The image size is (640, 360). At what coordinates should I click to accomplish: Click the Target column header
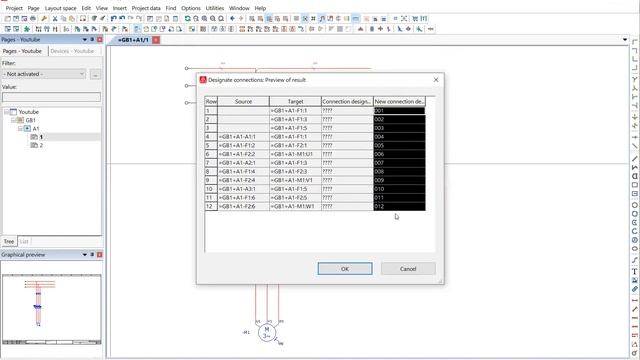(295, 101)
